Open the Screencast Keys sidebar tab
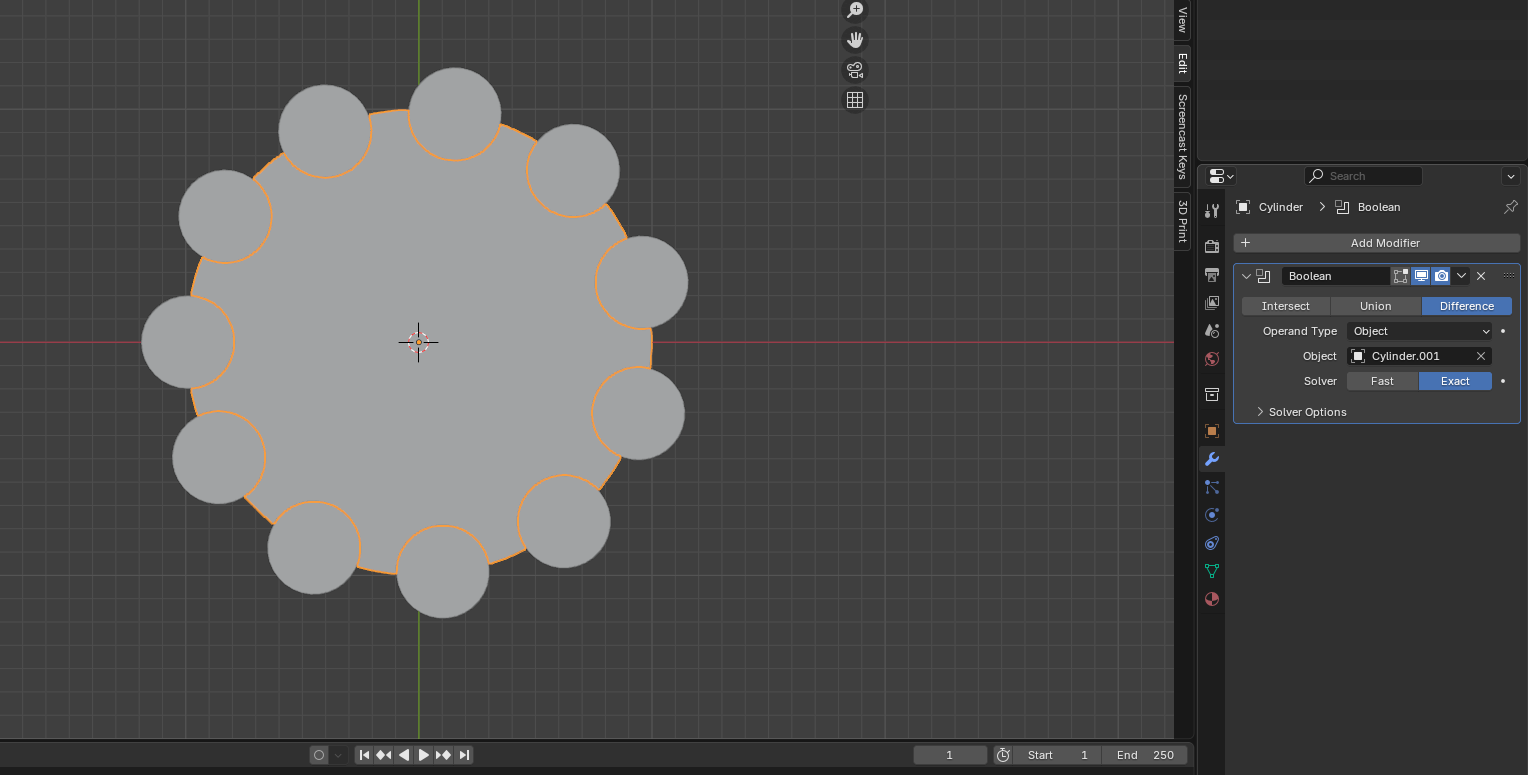Viewport: 1528px width, 775px height. 1182,136
